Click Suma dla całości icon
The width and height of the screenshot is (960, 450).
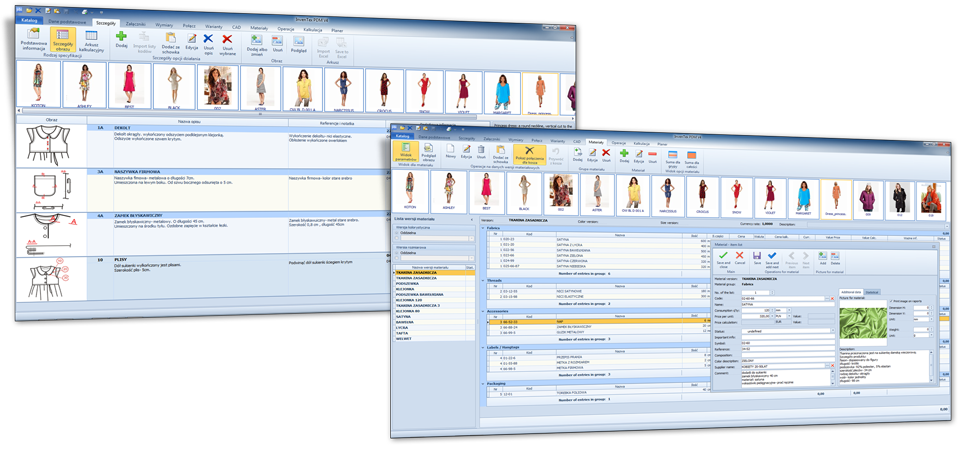pos(692,160)
